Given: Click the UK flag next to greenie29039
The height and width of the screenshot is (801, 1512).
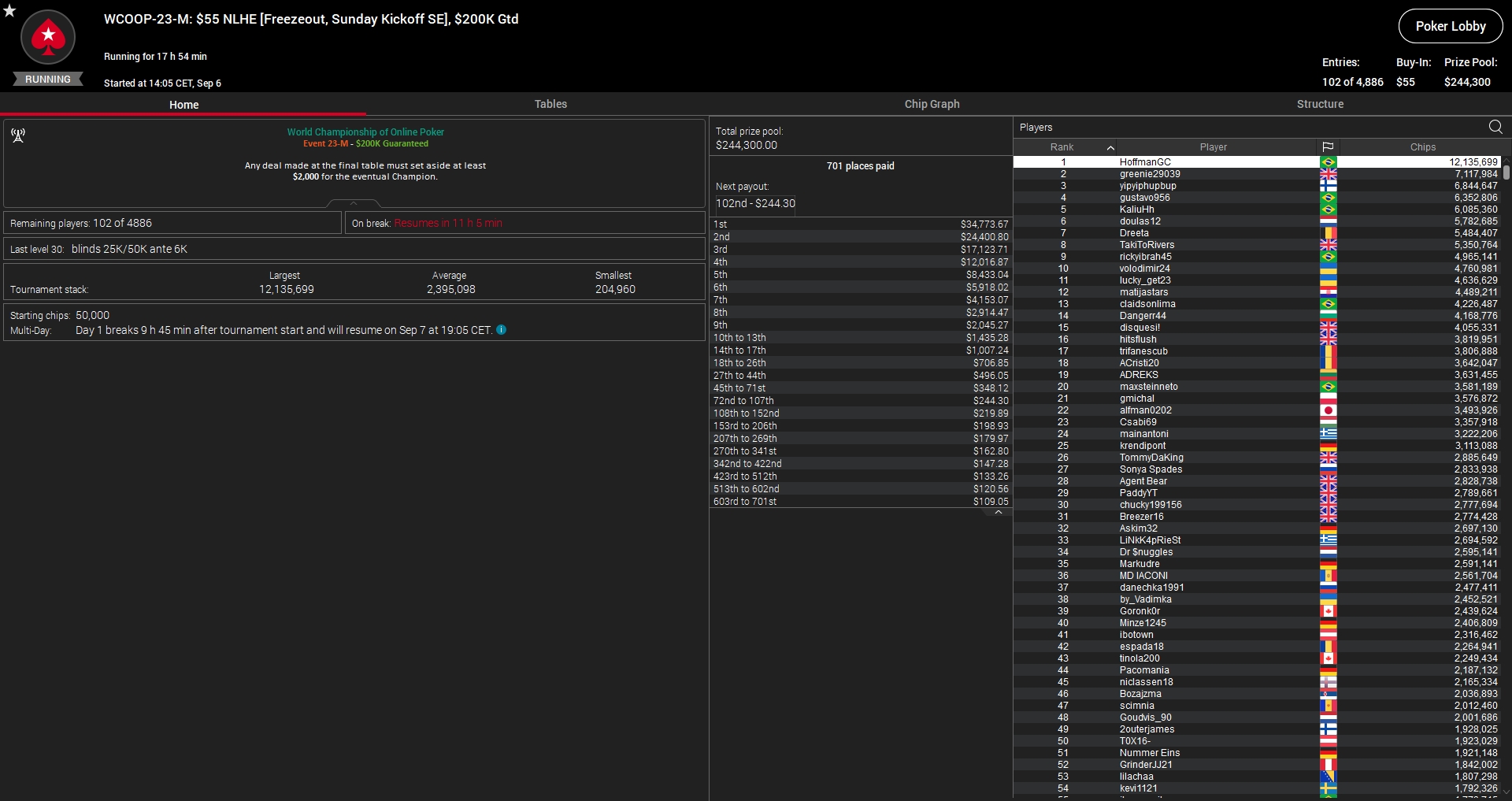Looking at the screenshot, I should [x=1328, y=174].
